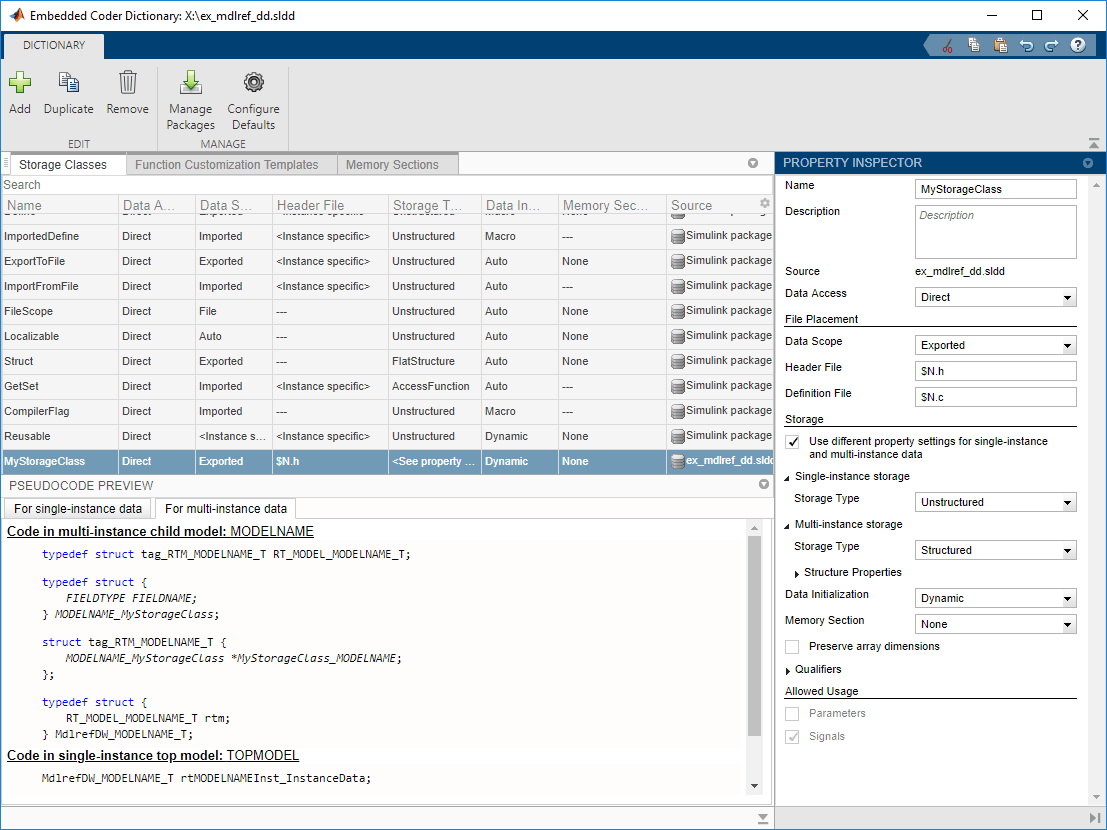The height and width of the screenshot is (830, 1107).
Task: Switch to Function Customization Templates tab
Action: (x=226, y=165)
